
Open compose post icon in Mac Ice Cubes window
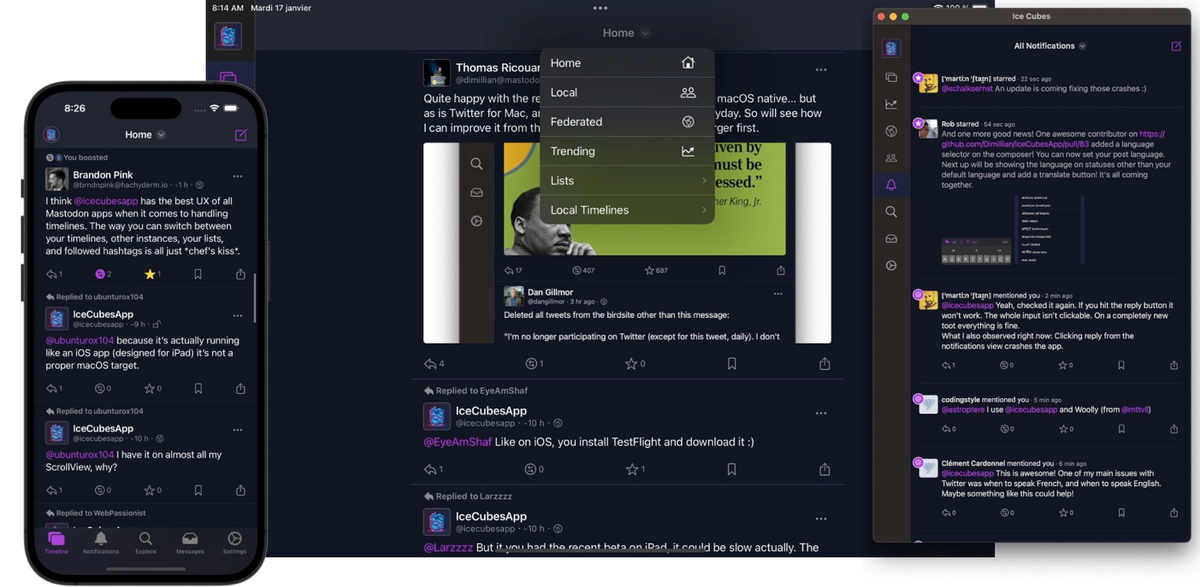(1176, 46)
